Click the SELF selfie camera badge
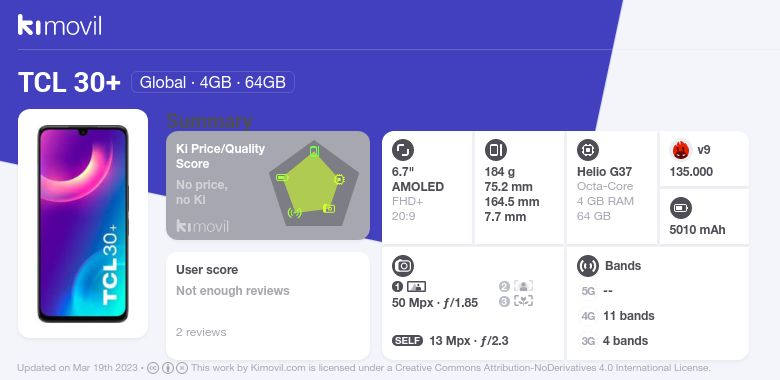This screenshot has width=780, height=380. pyautogui.click(x=407, y=341)
